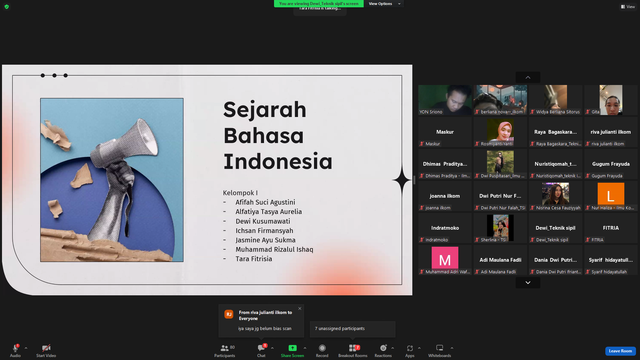Select YON Sriono video tile
The image size is (640, 360).
click(x=445, y=100)
